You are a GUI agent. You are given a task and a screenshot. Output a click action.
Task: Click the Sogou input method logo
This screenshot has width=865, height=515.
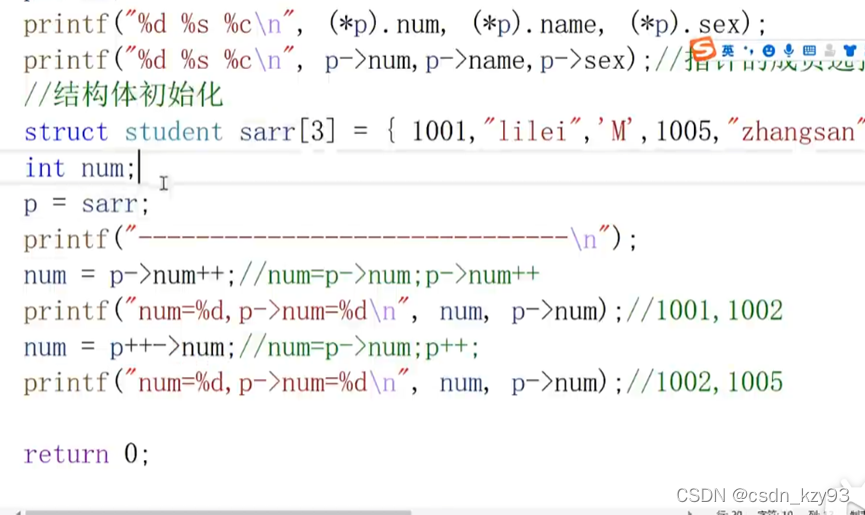(703, 49)
